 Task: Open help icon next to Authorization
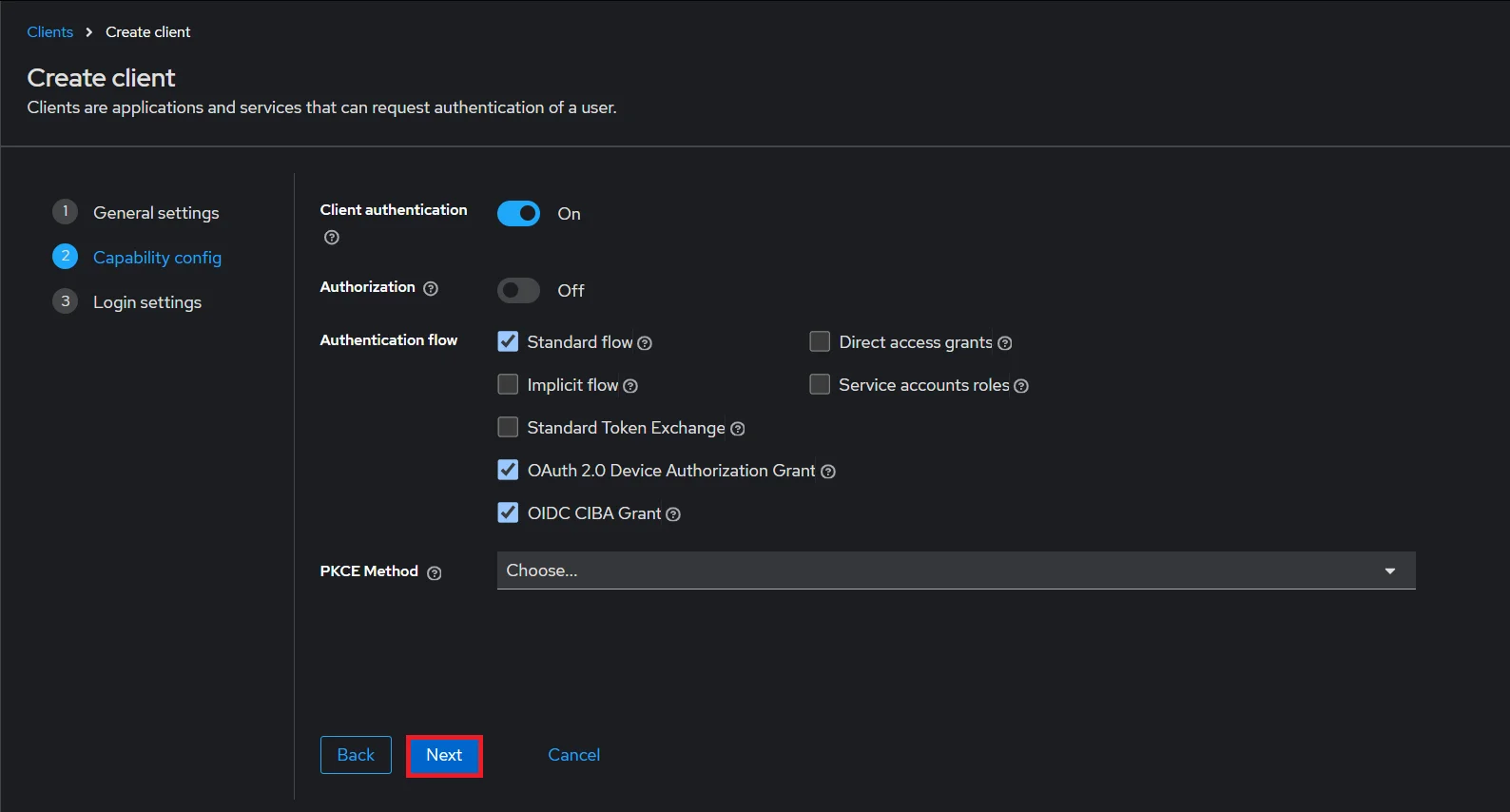pos(431,288)
